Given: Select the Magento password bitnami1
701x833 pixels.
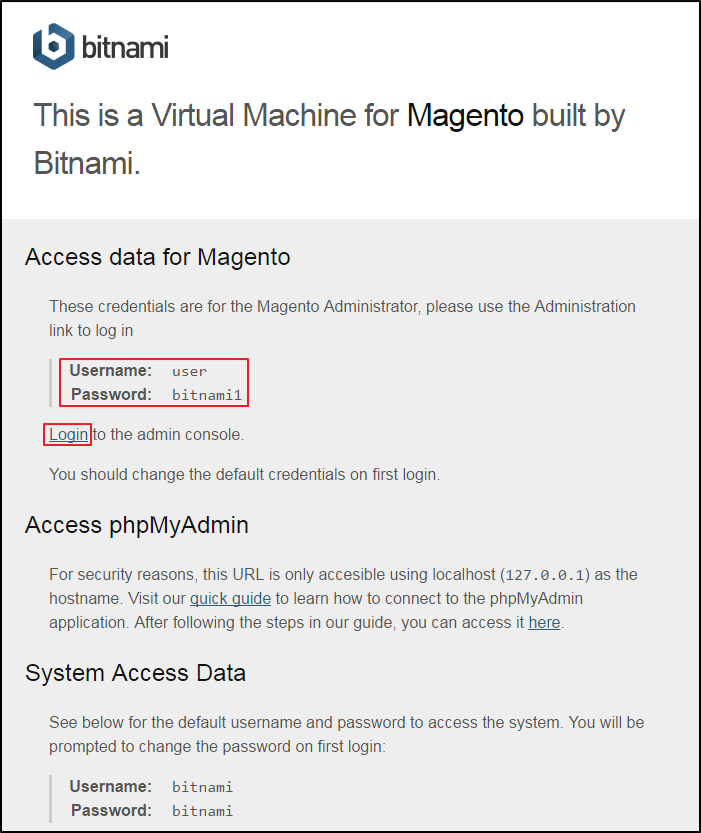Looking at the screenshot, I should pyautogui.click(x=207, y=395).
